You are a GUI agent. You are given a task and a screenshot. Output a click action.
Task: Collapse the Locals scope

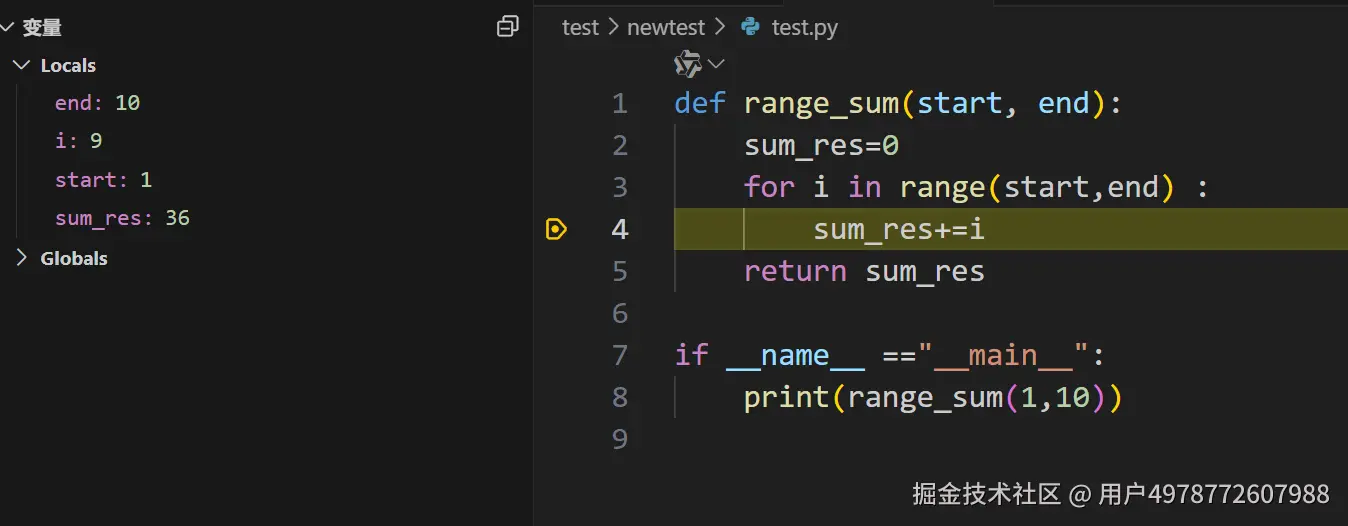[x=21, y=66]
